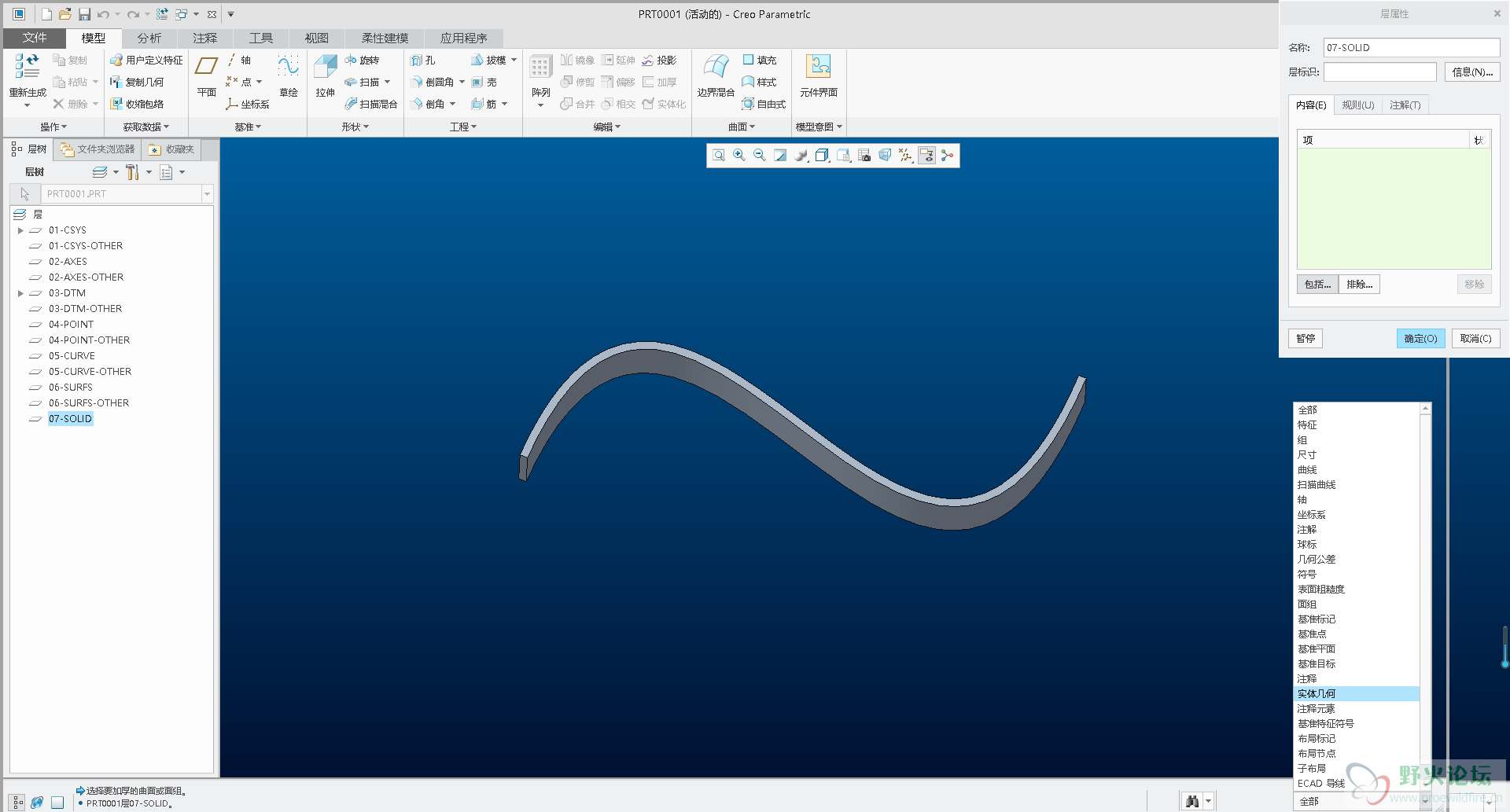The width and height of the screenshot is (1510, 812).
Task: Select the Swept Blend (扫描混合) tool
Action: click(x=371, y=104)
